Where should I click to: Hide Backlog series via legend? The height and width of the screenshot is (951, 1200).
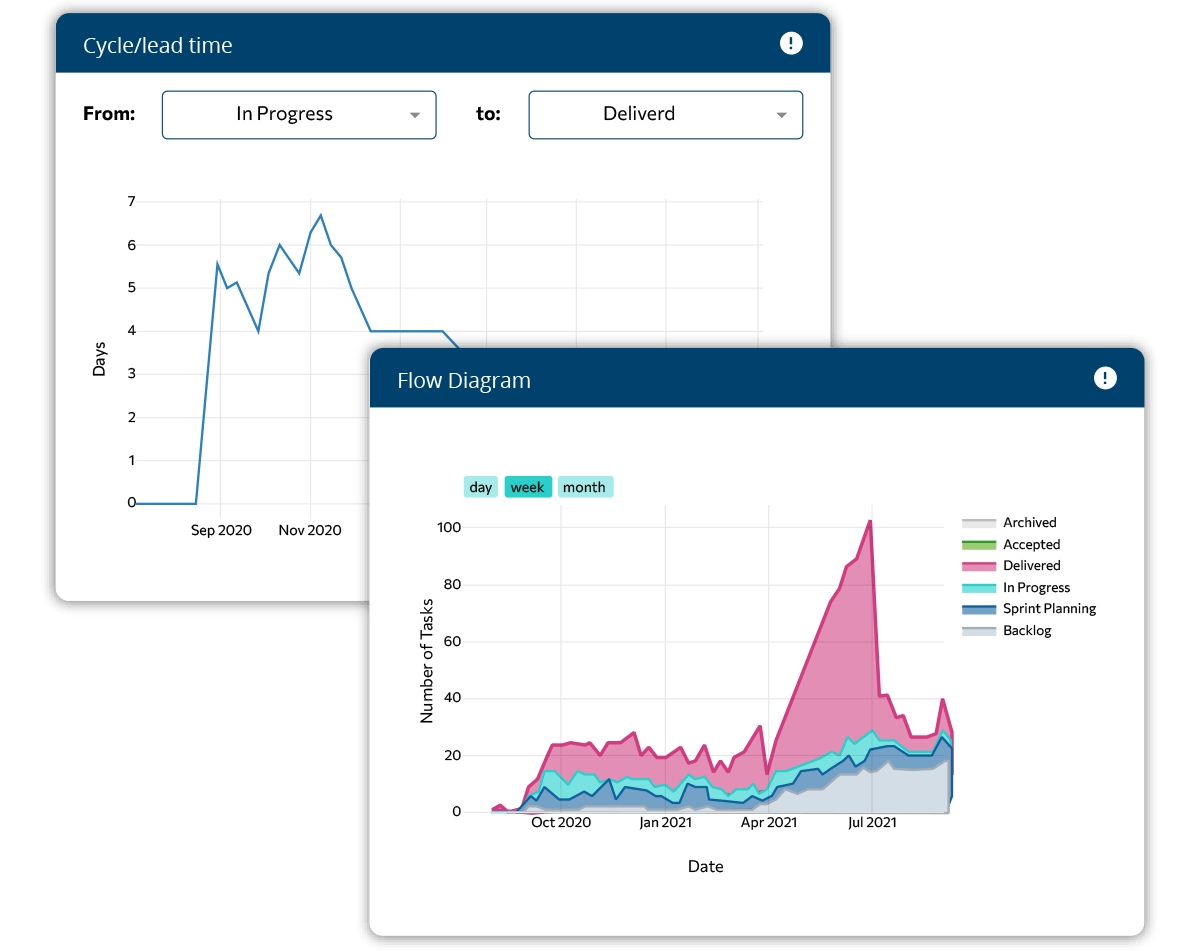coord(1027,630)
